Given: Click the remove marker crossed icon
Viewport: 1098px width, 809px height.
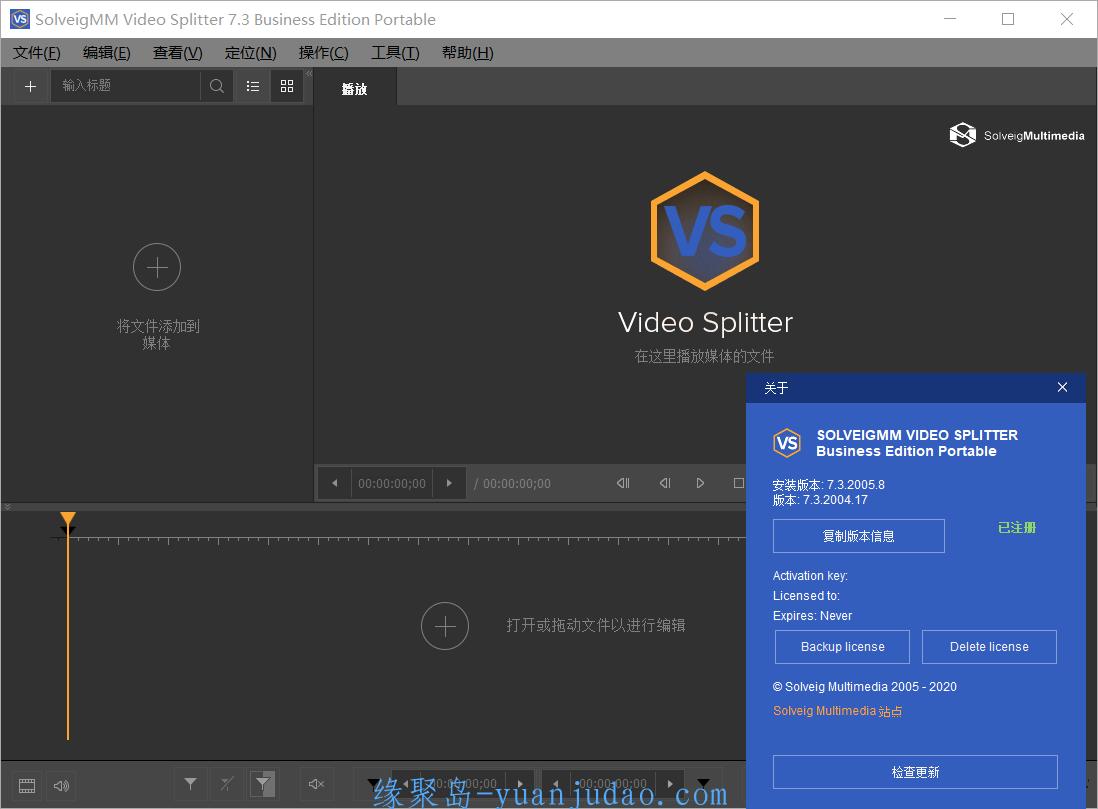Looking at the screenshot, I should coord(227,784).
